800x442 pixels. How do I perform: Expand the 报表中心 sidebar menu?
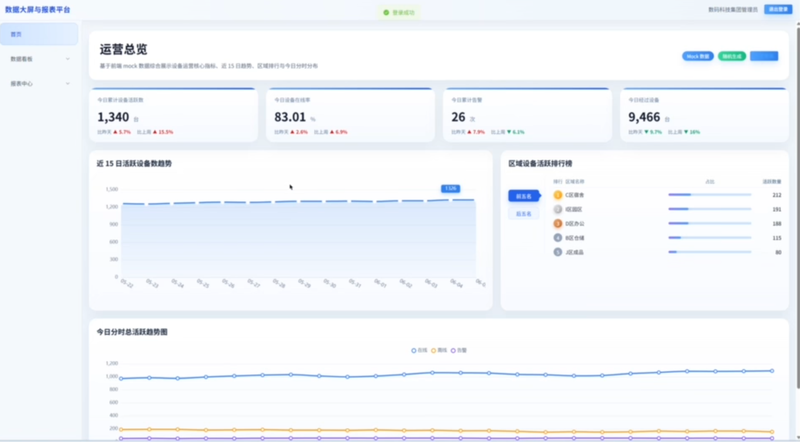pos(39,83)
